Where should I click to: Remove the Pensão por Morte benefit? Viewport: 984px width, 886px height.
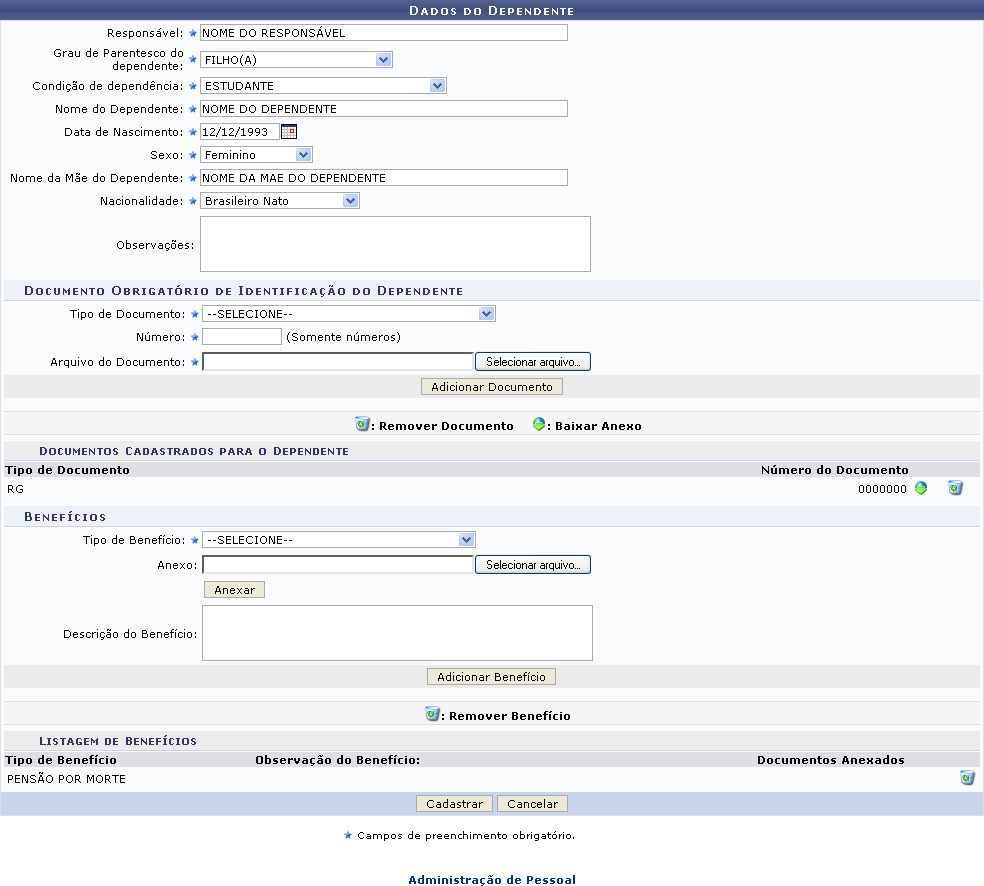tap(967, 778)
